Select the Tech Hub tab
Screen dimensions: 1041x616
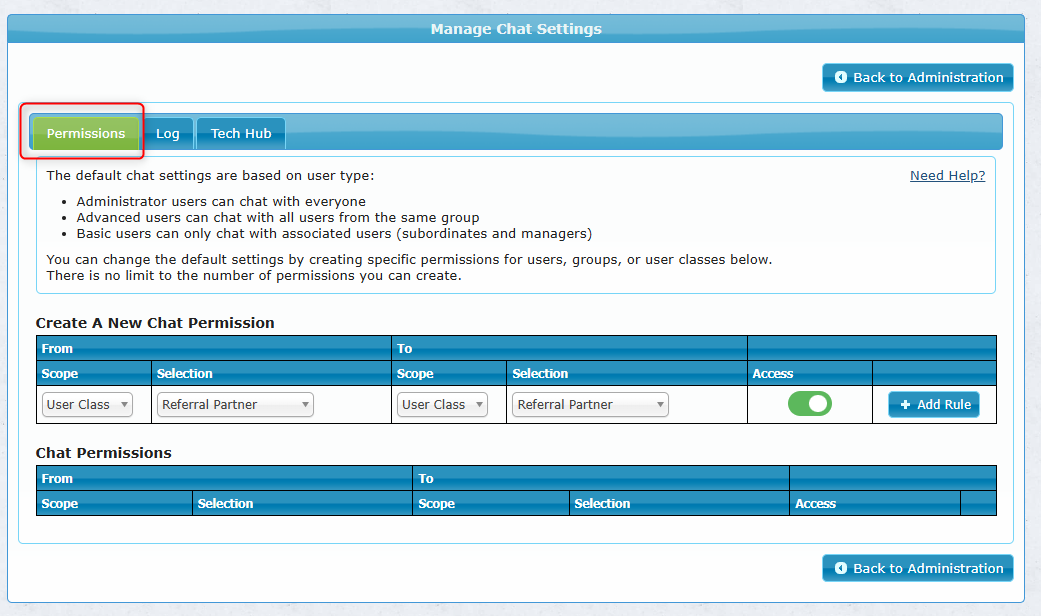[x=241, y=134]
